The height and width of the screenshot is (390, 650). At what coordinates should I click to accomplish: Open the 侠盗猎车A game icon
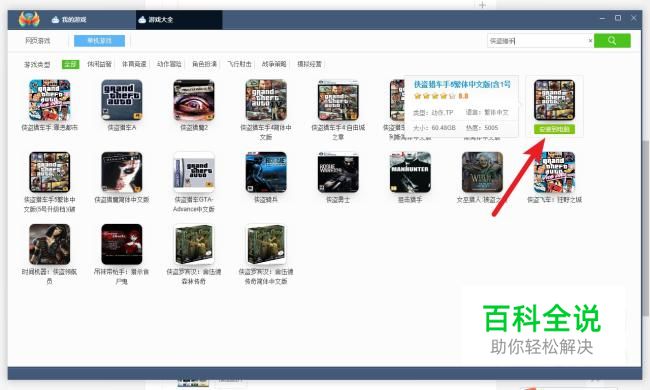(122, 100)
